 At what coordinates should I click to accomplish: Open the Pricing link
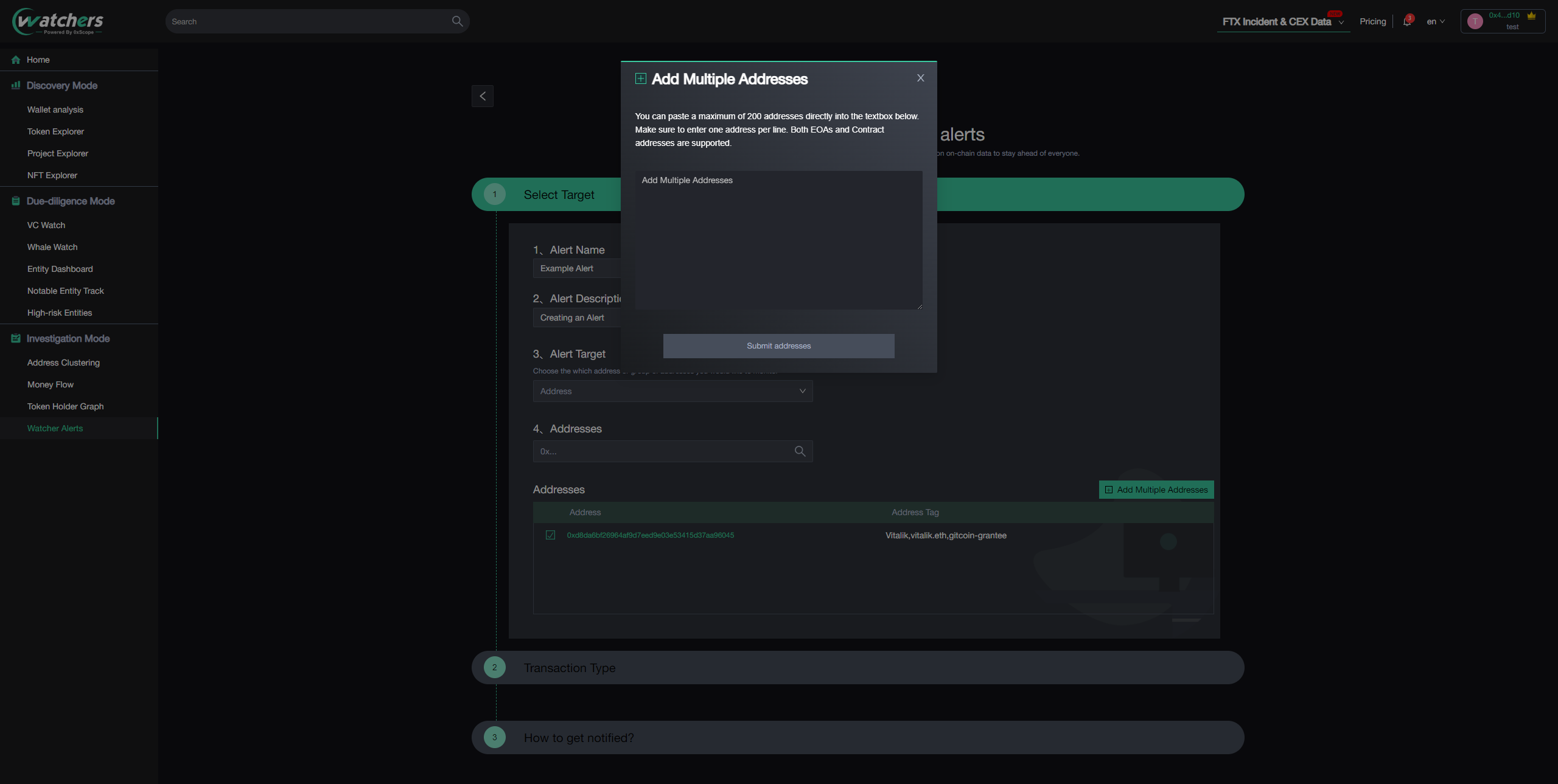point(1372,21)
